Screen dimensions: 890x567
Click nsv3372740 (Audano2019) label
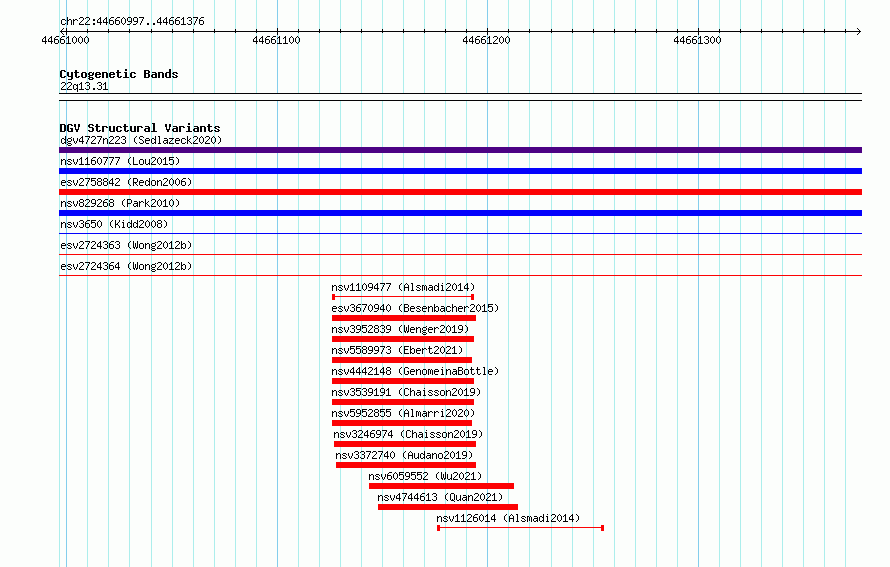(x=404, y=455)
